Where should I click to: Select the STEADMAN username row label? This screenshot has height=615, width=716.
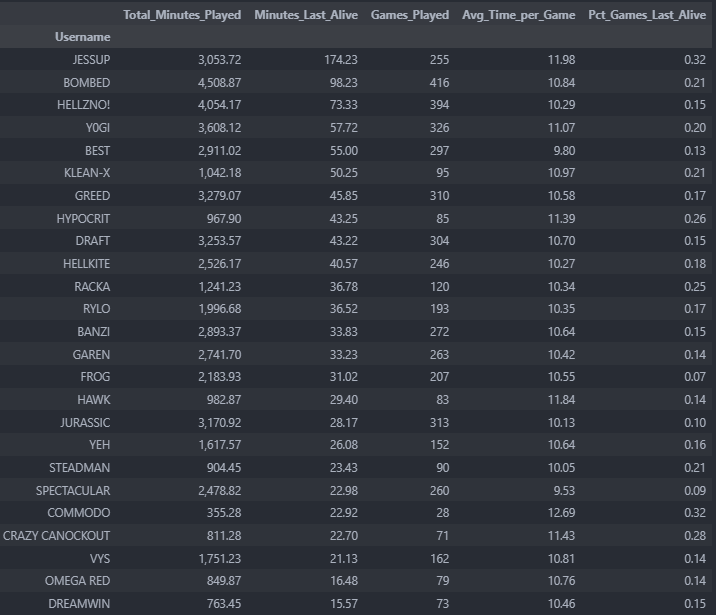point(79,468)
